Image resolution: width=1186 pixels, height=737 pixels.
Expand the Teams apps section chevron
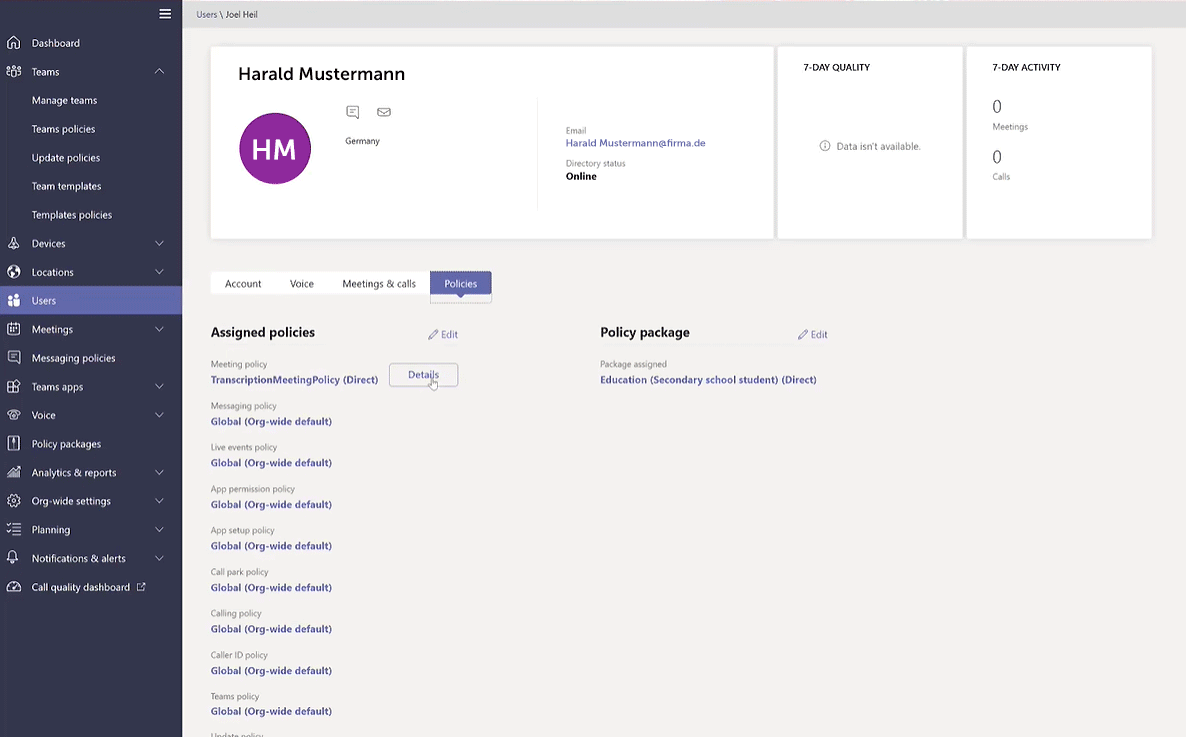[x=160, y=387]
